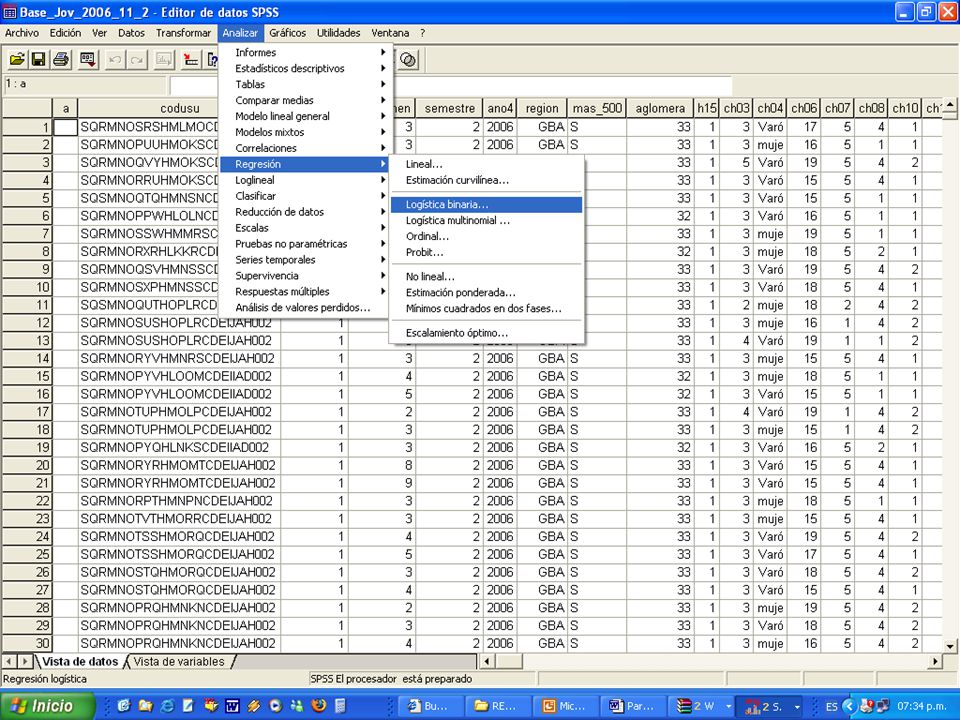Expand the Tablas submenu
Screen dimensions: 960x720
pos(304,84)
